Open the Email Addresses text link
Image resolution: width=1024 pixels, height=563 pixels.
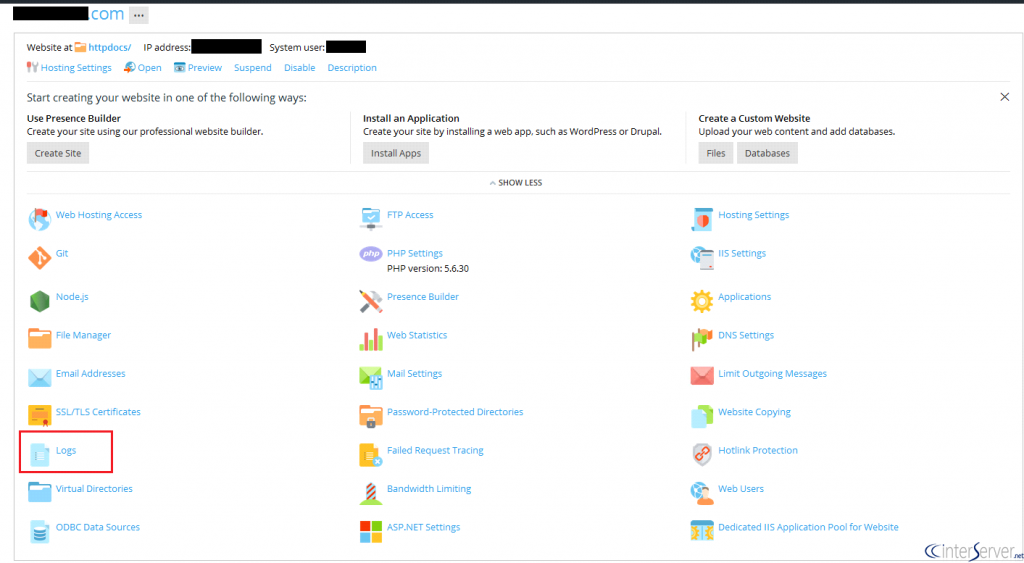click(91, 374)
